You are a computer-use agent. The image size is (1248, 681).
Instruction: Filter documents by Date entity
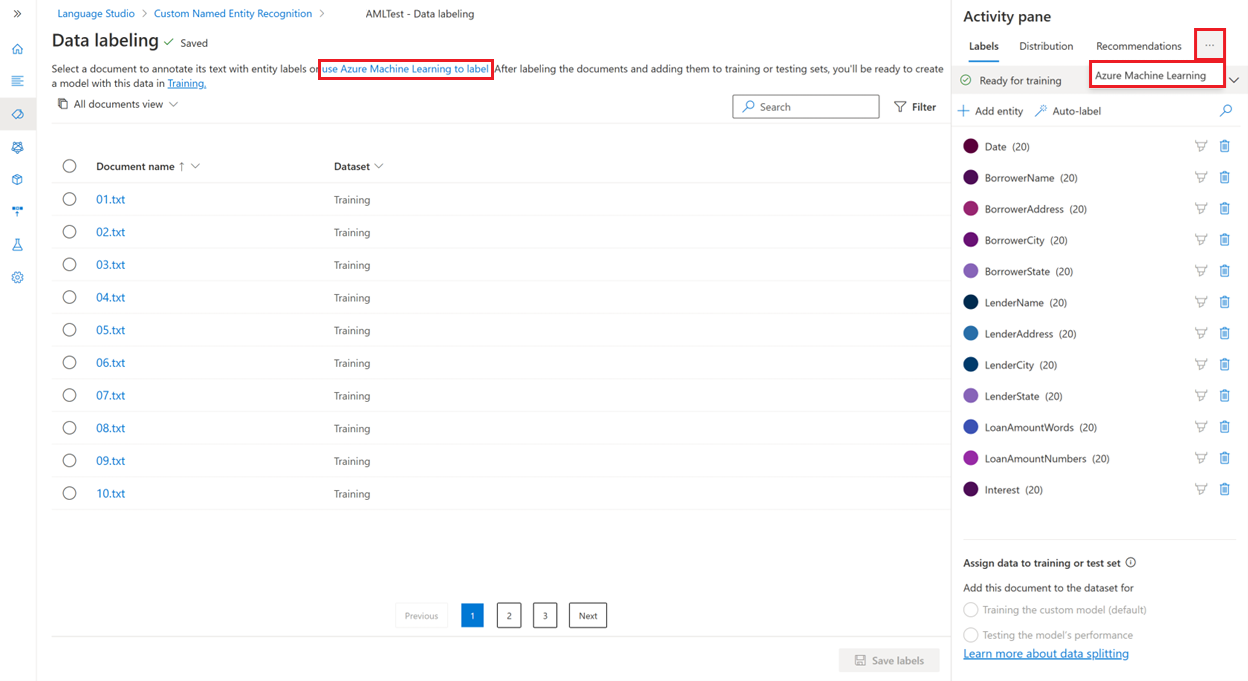[x=1201, y=146]
